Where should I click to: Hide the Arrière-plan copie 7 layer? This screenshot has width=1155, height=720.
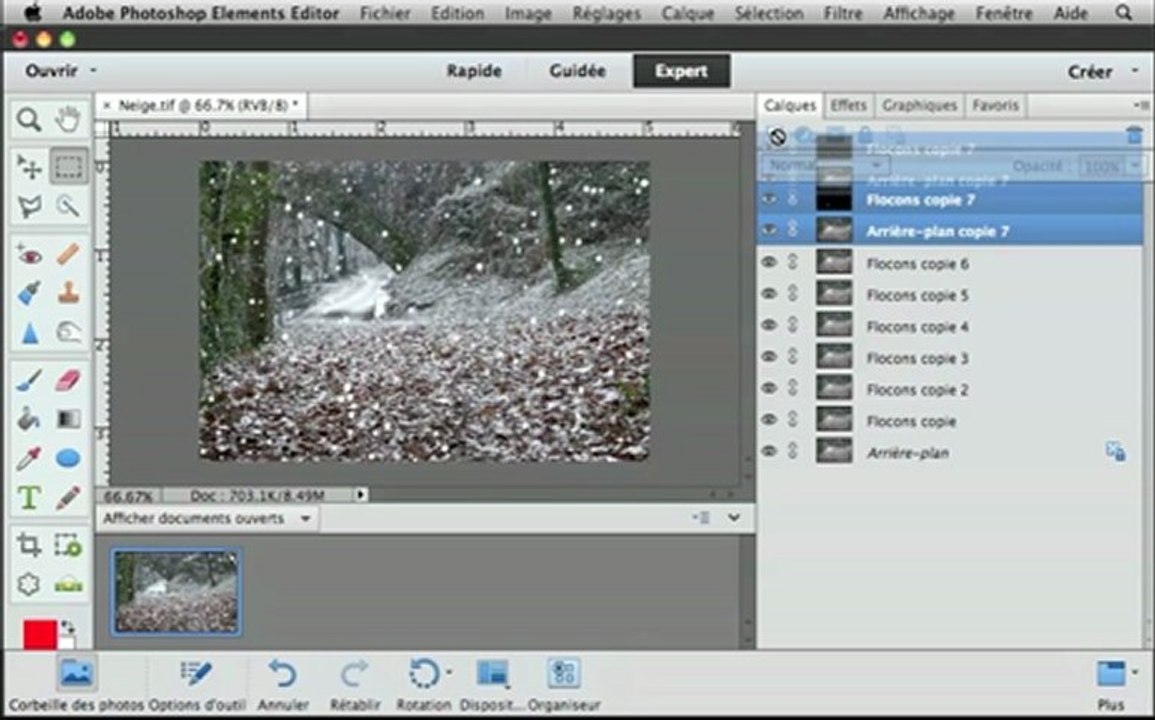(x=769, y=231)
